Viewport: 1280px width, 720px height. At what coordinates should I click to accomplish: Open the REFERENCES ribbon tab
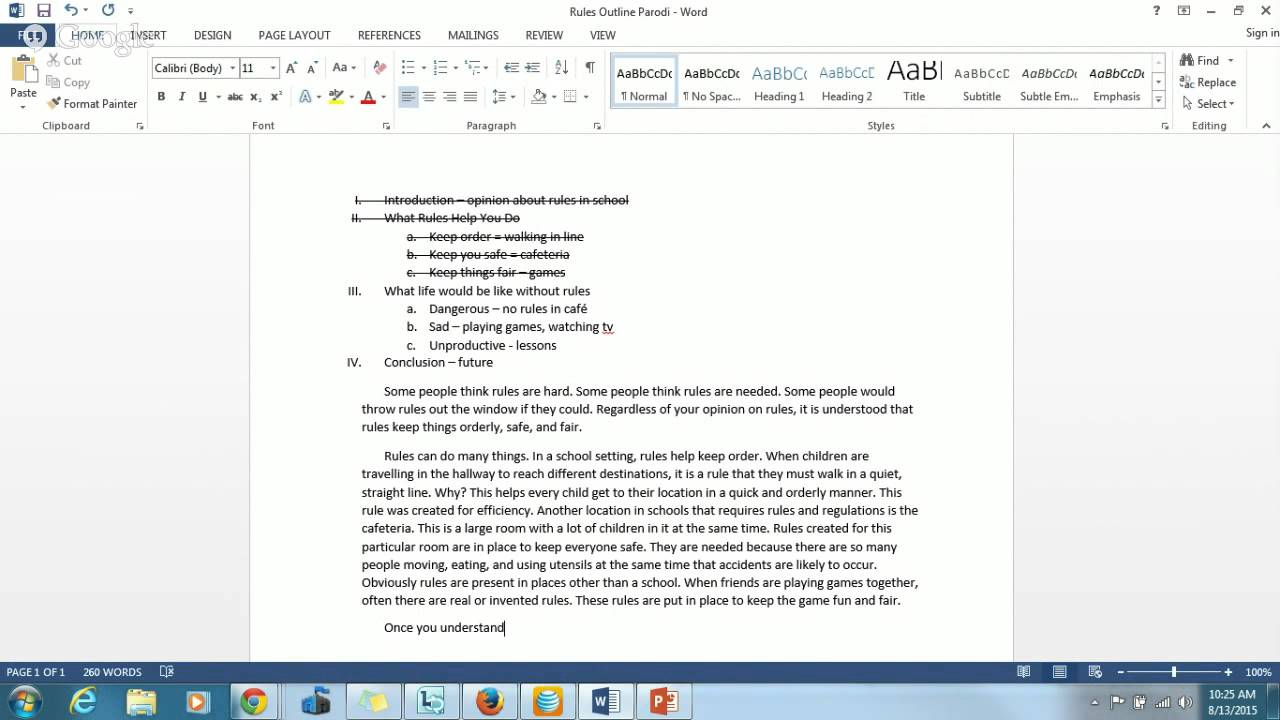click(389, 35)
